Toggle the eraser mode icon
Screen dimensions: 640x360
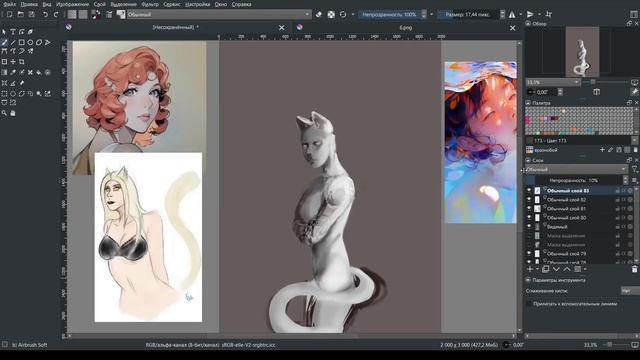(319, 15)
